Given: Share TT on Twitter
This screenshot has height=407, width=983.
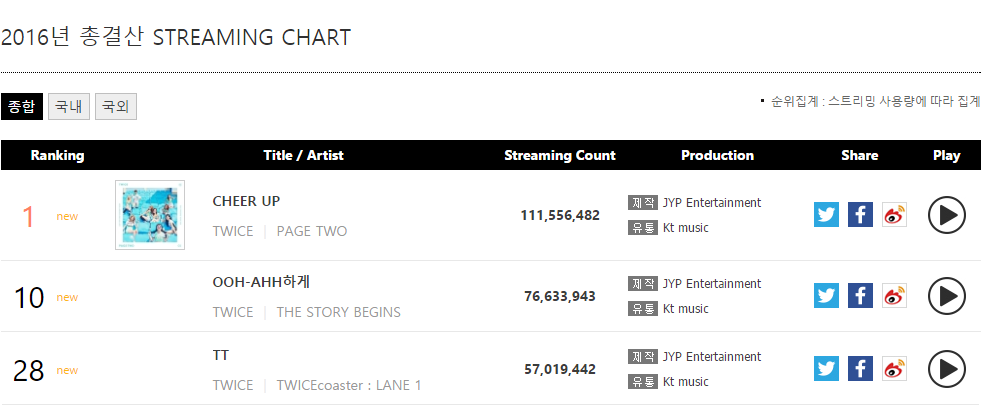Looking at the screenshot, I should 826,369.
